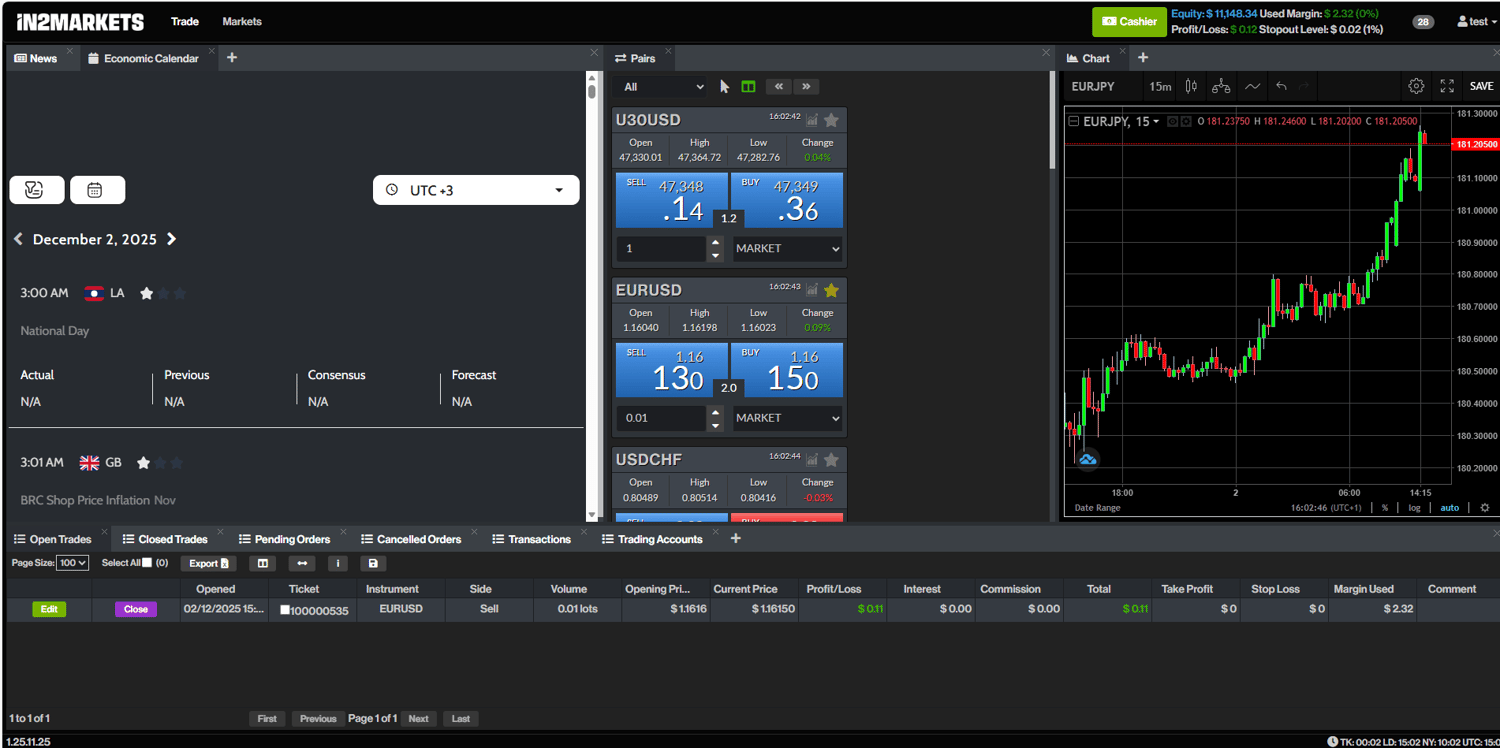1500x748 pixels.
Task: Click the chart fullscreen icon
Action: tap(1447, 86)
